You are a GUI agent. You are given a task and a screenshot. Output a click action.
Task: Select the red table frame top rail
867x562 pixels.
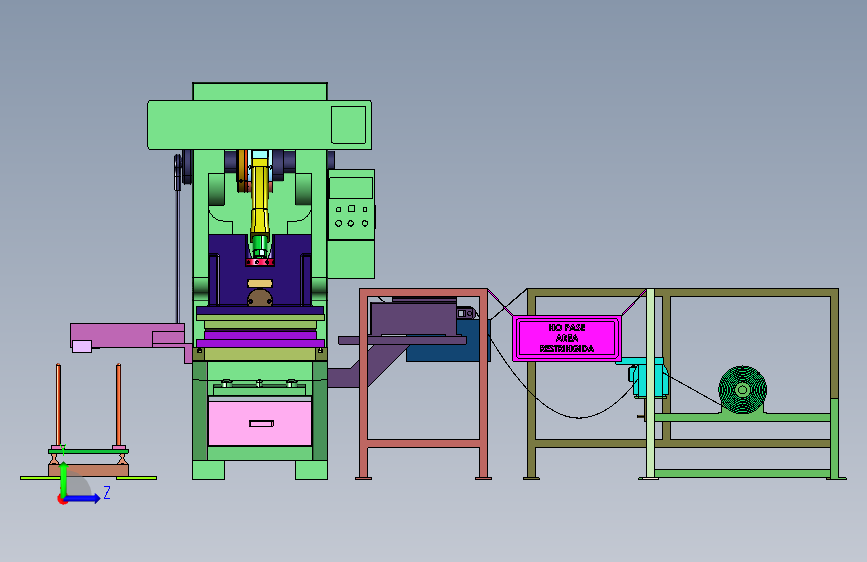click(x=424, y=292)
